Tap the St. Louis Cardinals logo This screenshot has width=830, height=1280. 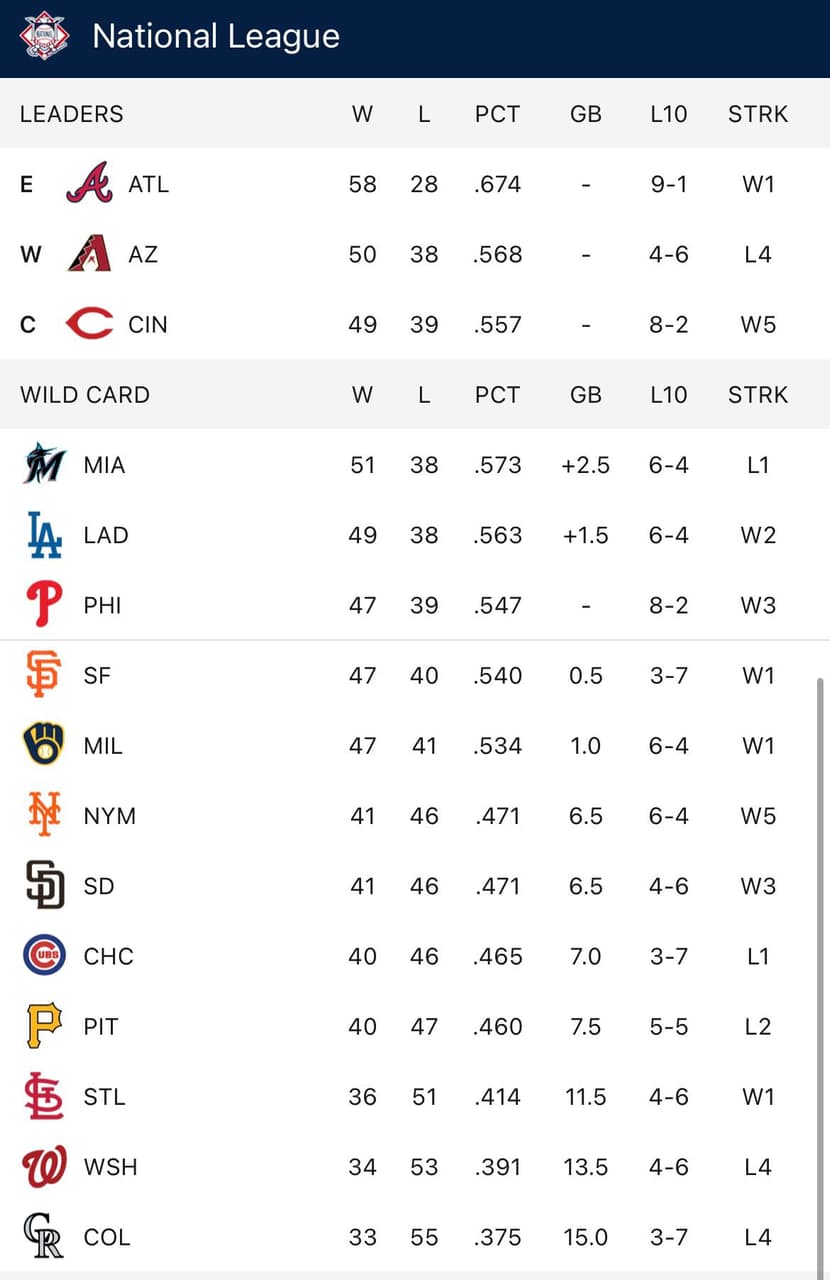[x=44, y=1096]
